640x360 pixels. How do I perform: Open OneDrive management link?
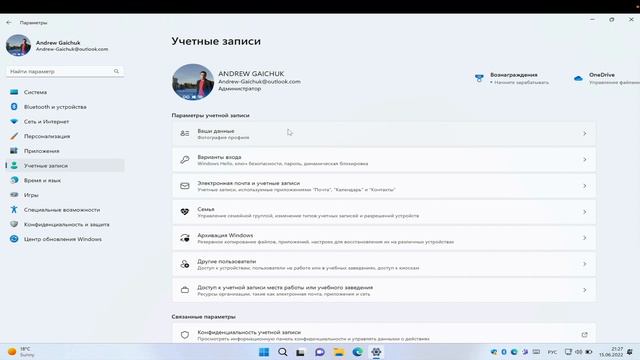coord(607,78)
